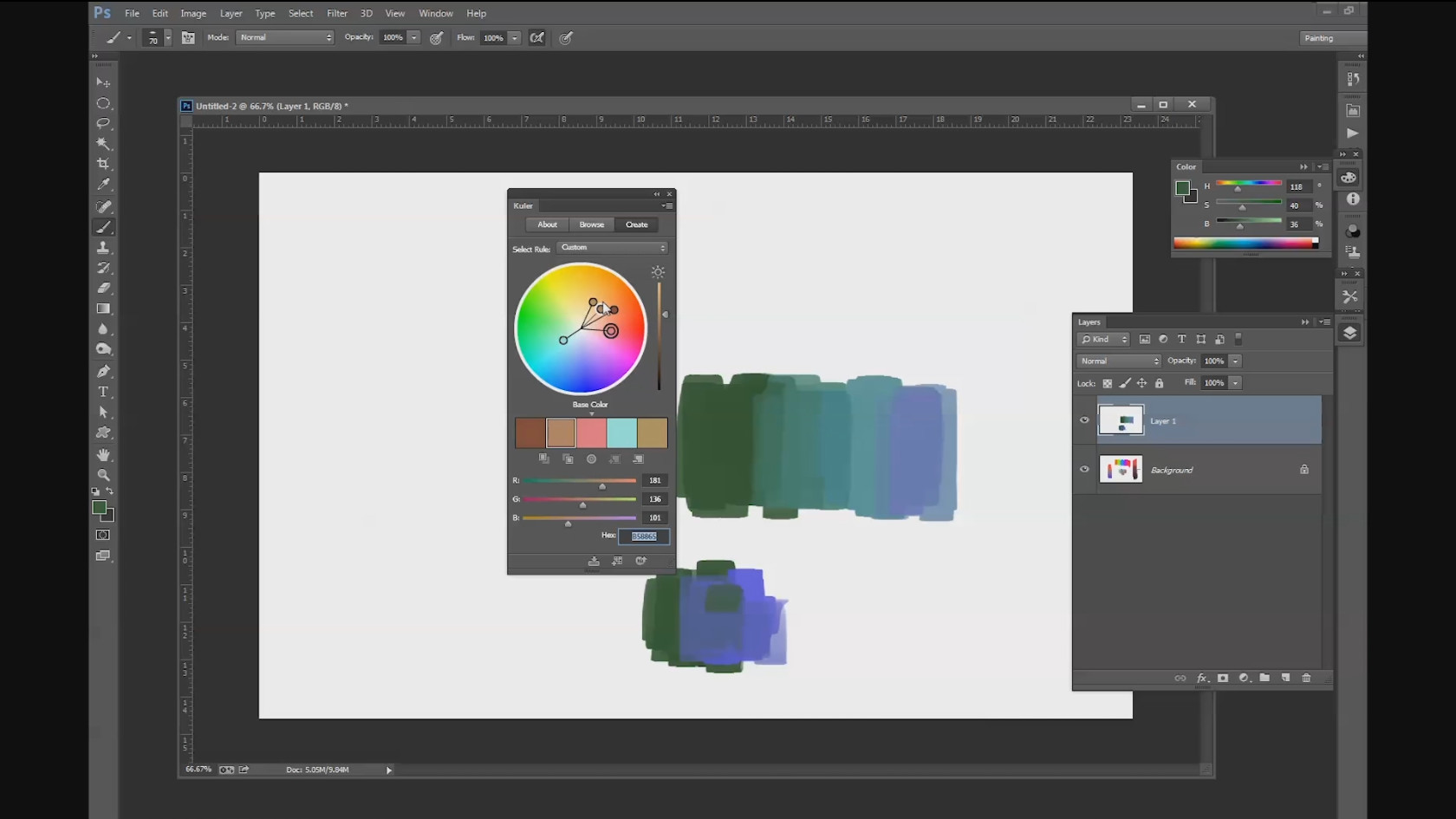Open the layer blend mode Normal dropdown
1456x819 pixels.
point(1119,361)
